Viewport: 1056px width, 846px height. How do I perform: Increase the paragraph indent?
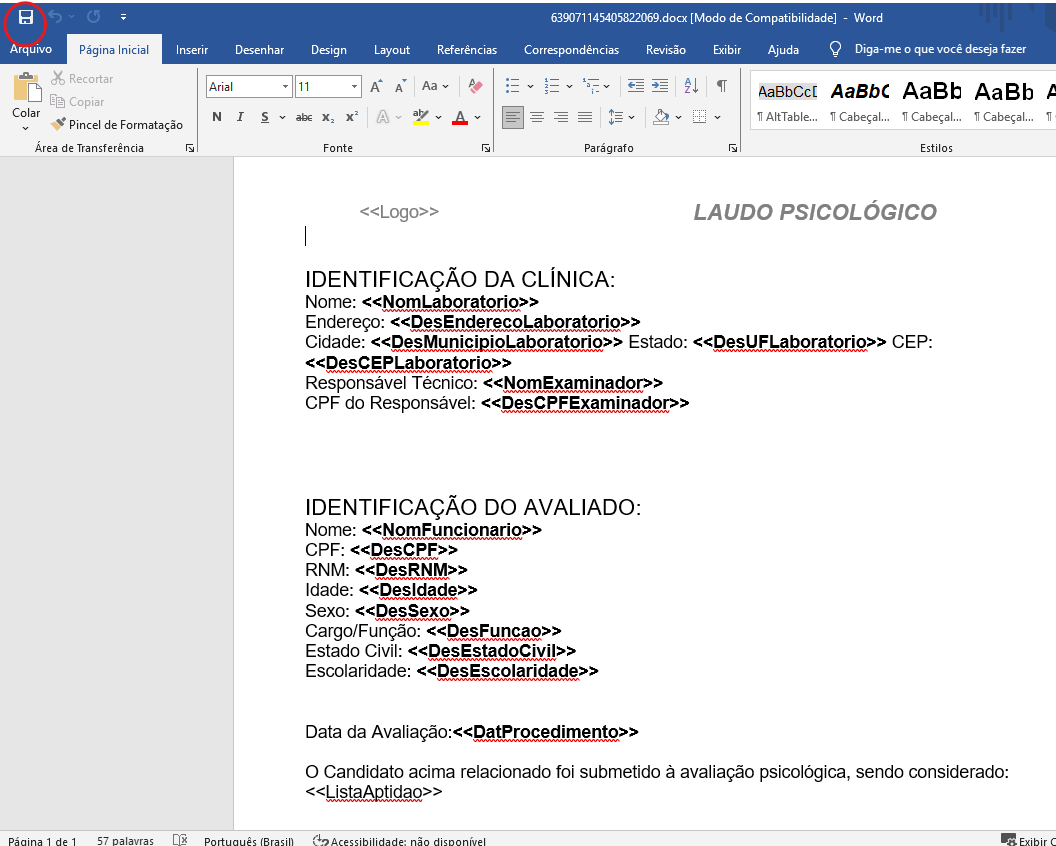(x=660, y=86)
